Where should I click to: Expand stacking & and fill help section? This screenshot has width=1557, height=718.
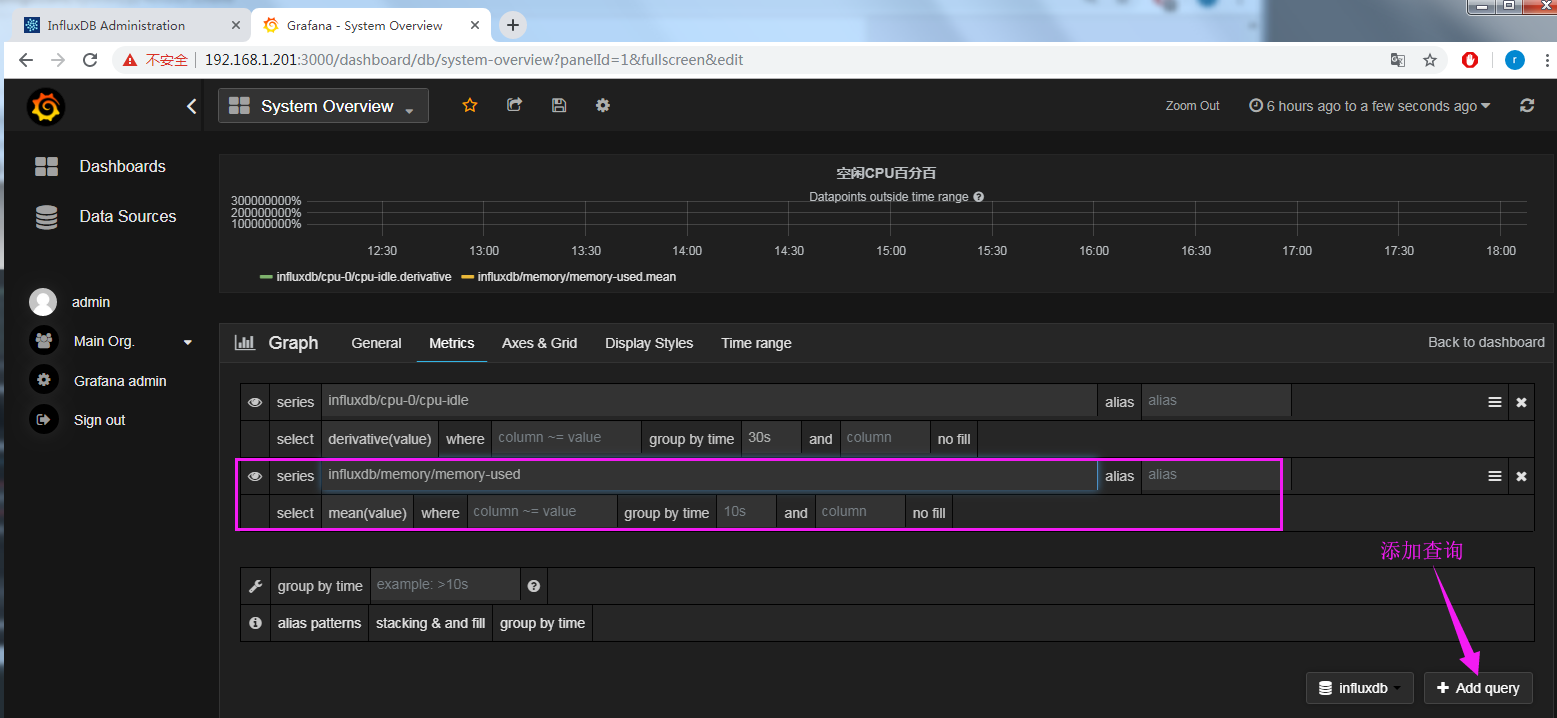pyautogui.click(x=430, y=623)
